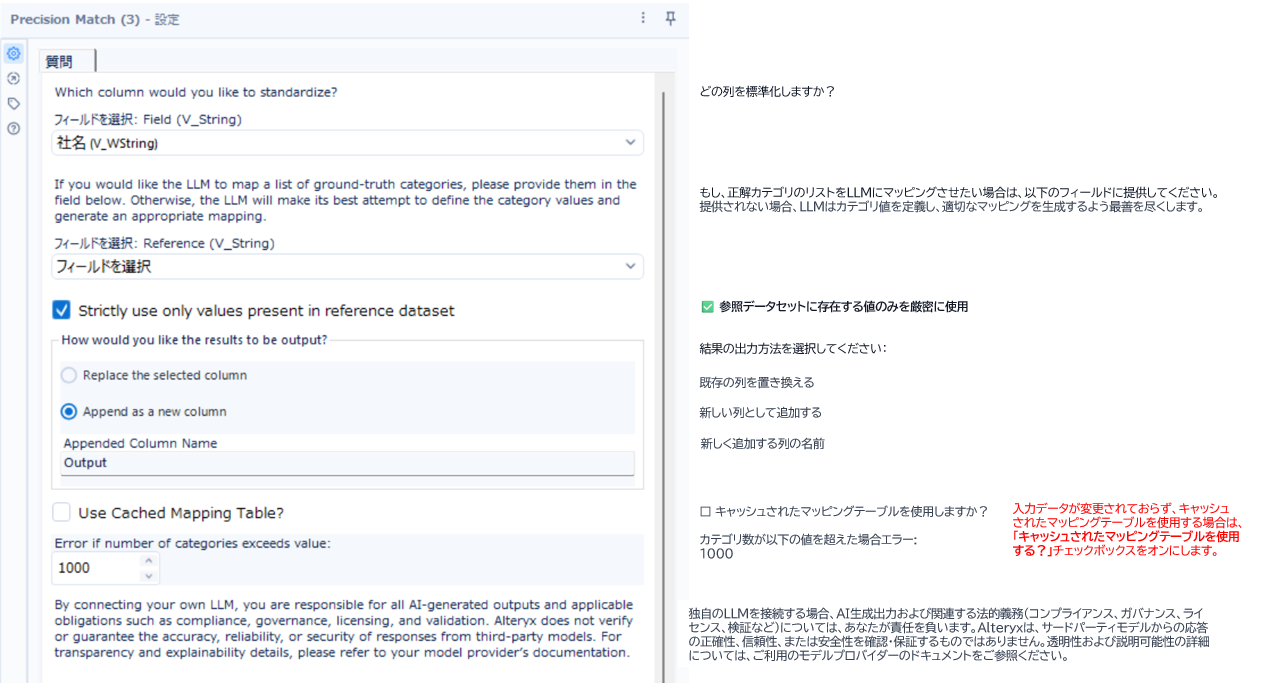
Task: Click the Error if number of categories label
Action: 192,543
